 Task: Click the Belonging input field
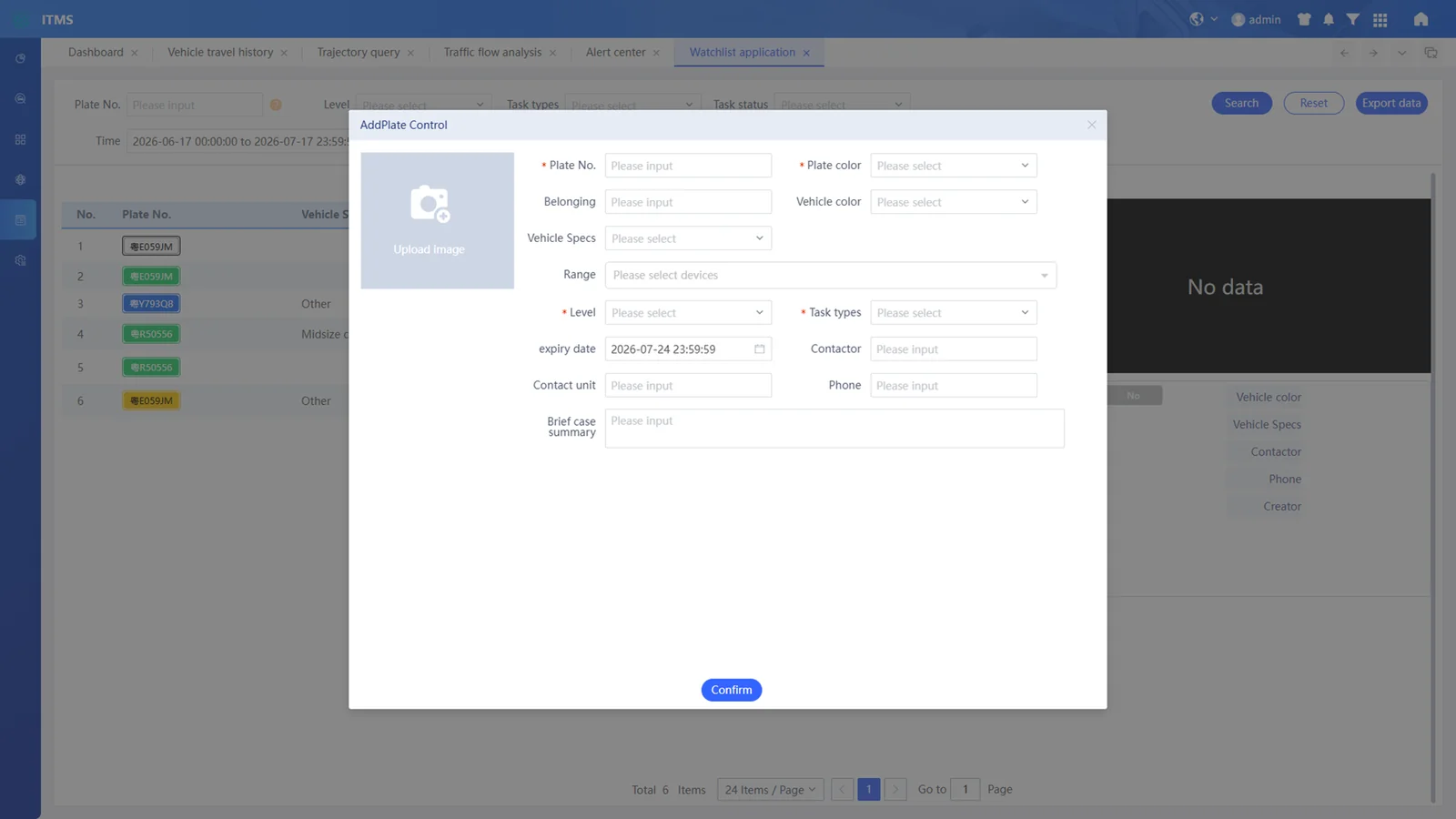click(x=688, y=202)
